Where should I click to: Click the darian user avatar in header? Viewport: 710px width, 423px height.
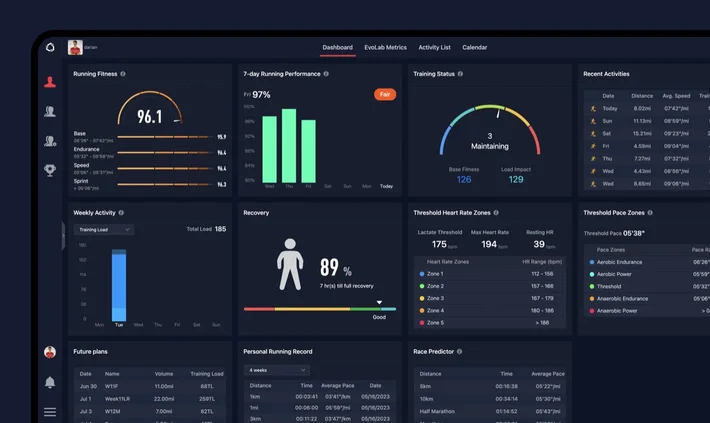tap(75, 47)
